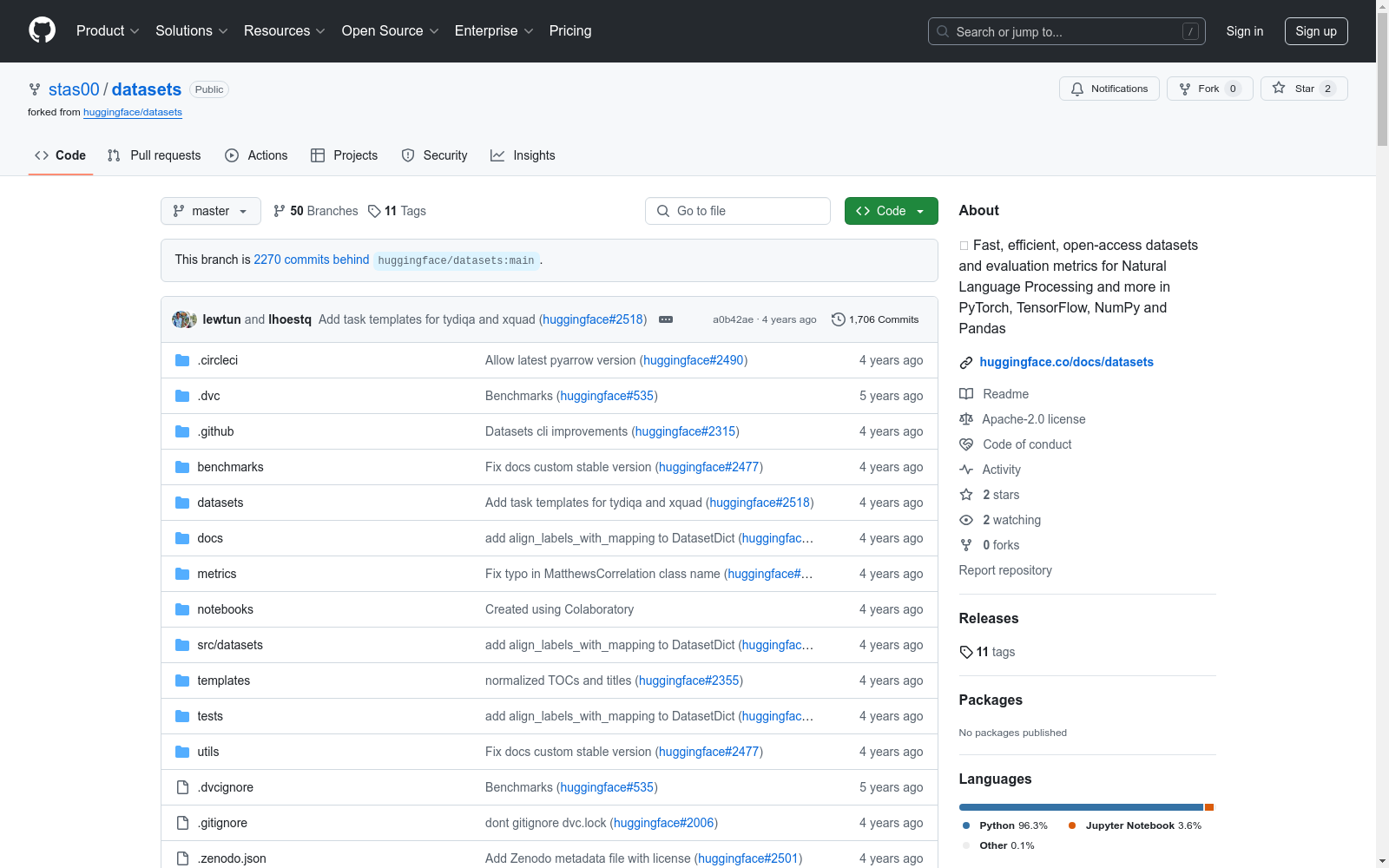Click the contributors avatar of lewtun
The width and height of the screenshot is (1389, 868).
tap(181, 319)
